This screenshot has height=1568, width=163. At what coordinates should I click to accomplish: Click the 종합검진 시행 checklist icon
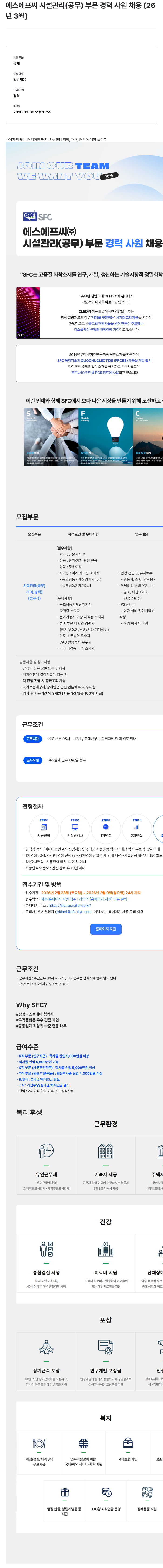(x=46, y=1250)
